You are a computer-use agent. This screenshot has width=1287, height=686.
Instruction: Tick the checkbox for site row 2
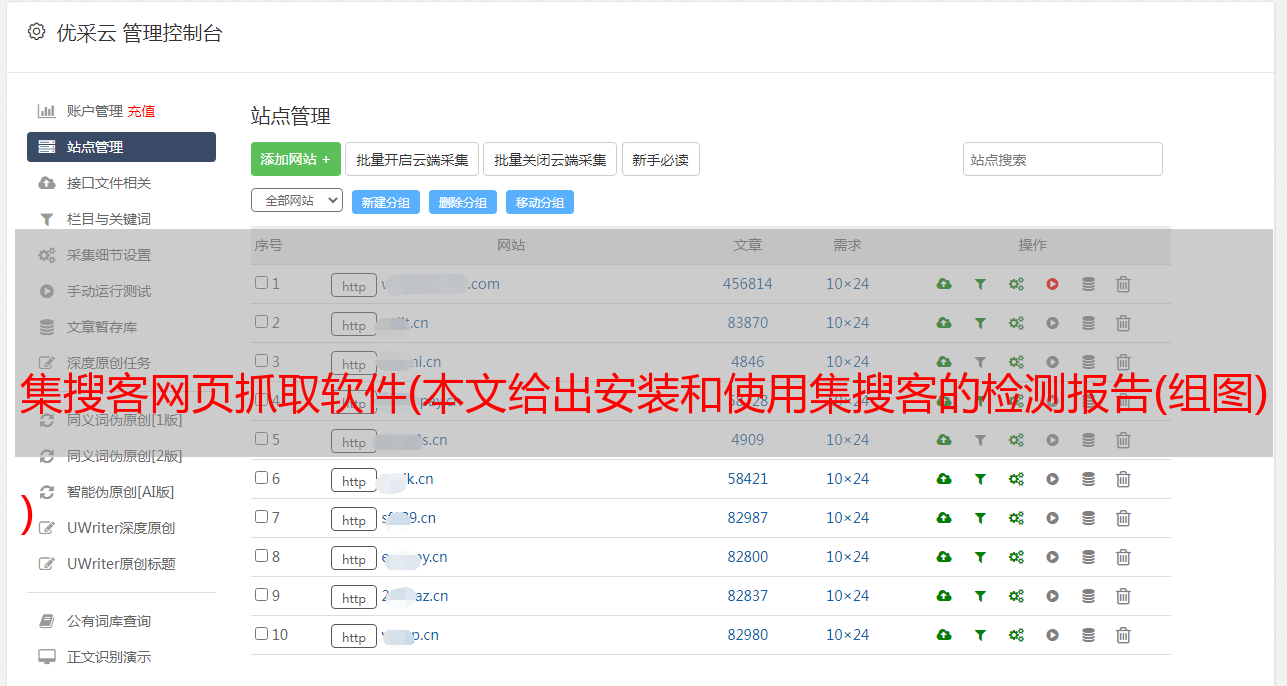(261, 322)
